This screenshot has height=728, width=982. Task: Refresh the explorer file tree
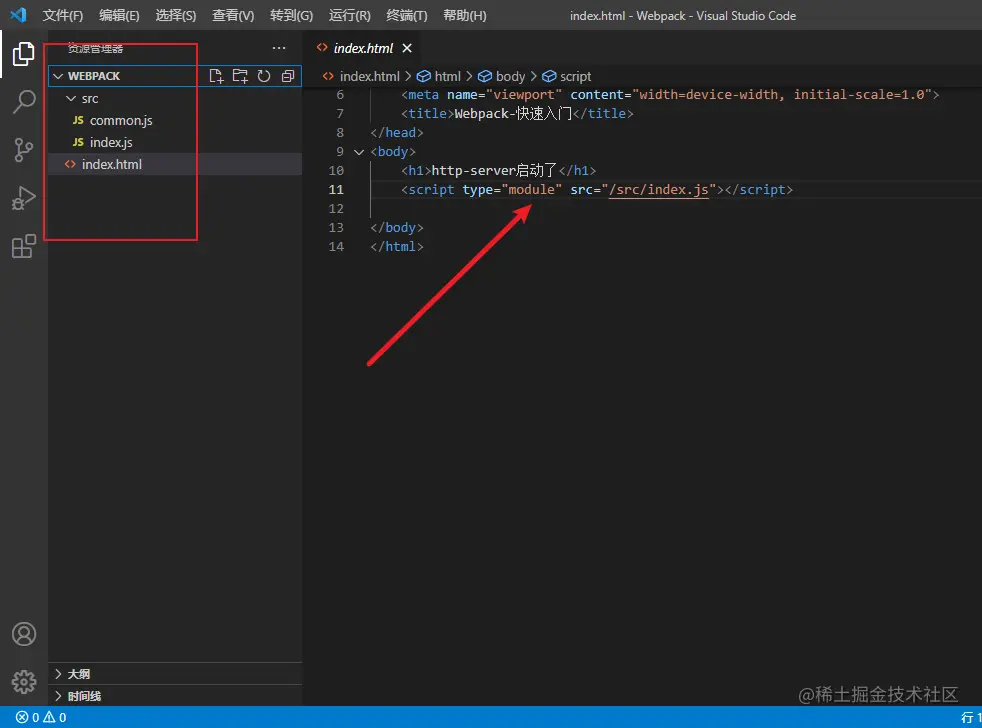click(x=264, y=76)
